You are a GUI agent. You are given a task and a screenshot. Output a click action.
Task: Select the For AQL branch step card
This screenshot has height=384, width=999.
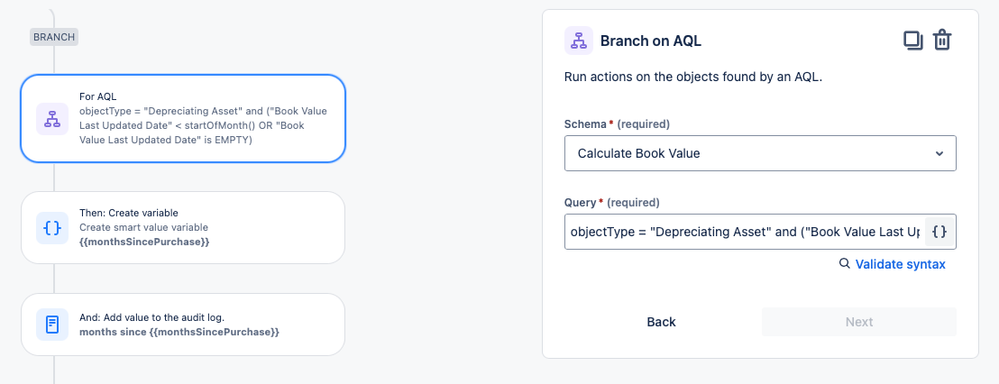[183, 118]
